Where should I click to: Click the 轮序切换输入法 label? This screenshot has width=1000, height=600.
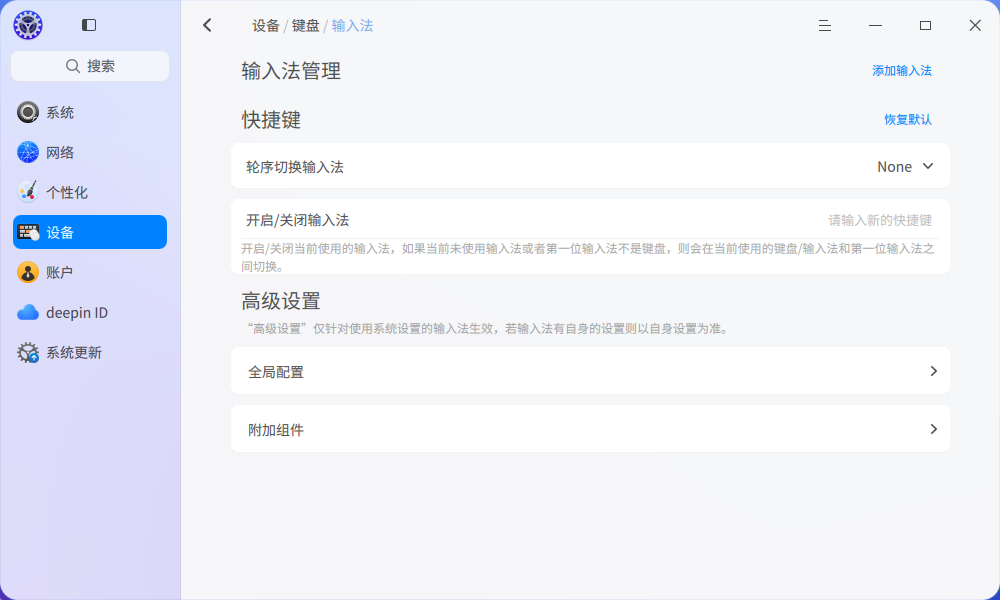[x=295, y=167]
